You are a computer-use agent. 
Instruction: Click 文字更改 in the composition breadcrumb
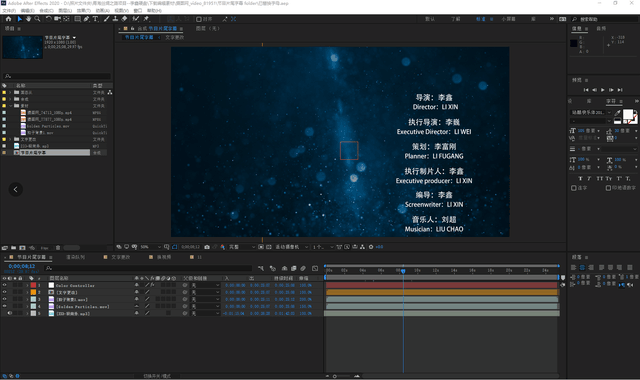click(175, 37)
